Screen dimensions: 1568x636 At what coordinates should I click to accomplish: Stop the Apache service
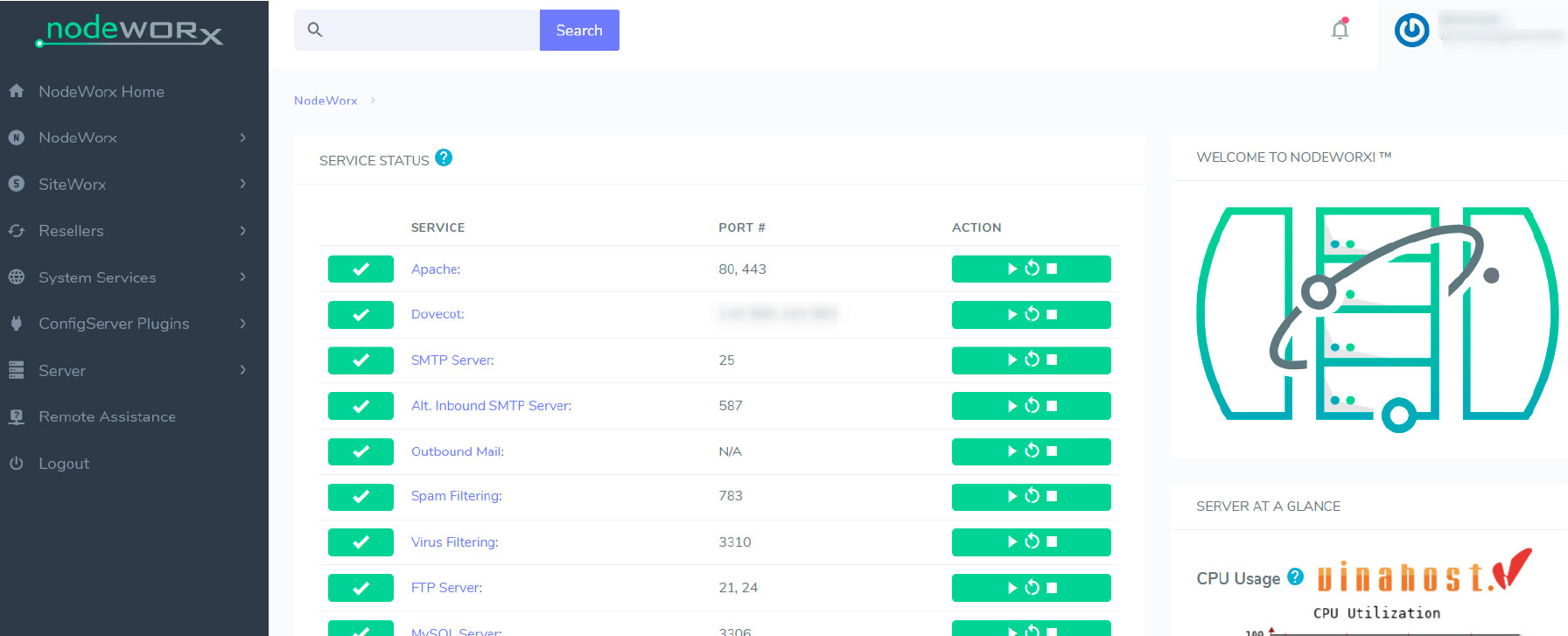coord(1052,269)
